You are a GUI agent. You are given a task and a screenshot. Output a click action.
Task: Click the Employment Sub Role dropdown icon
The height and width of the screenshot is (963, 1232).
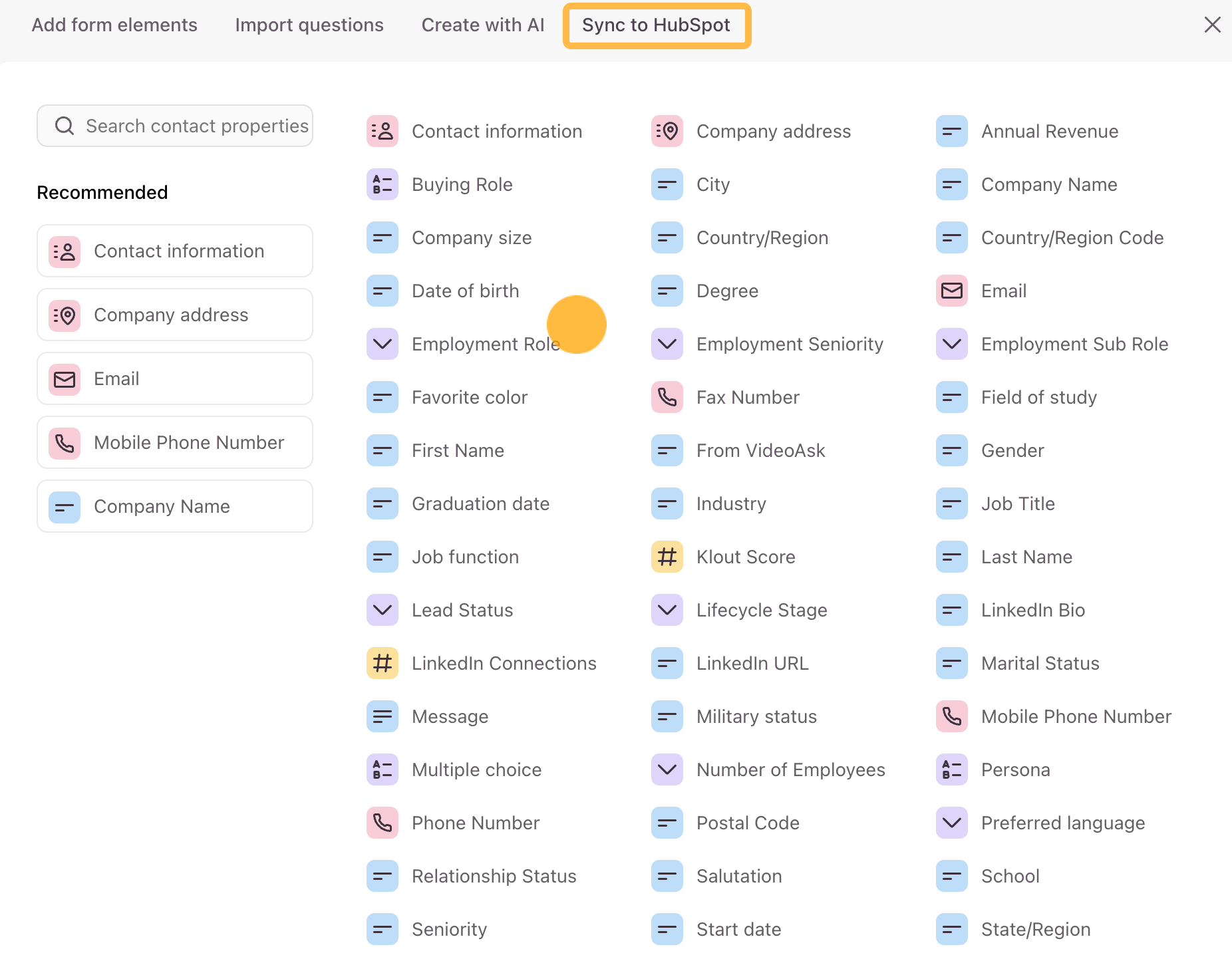pos(952,344)
